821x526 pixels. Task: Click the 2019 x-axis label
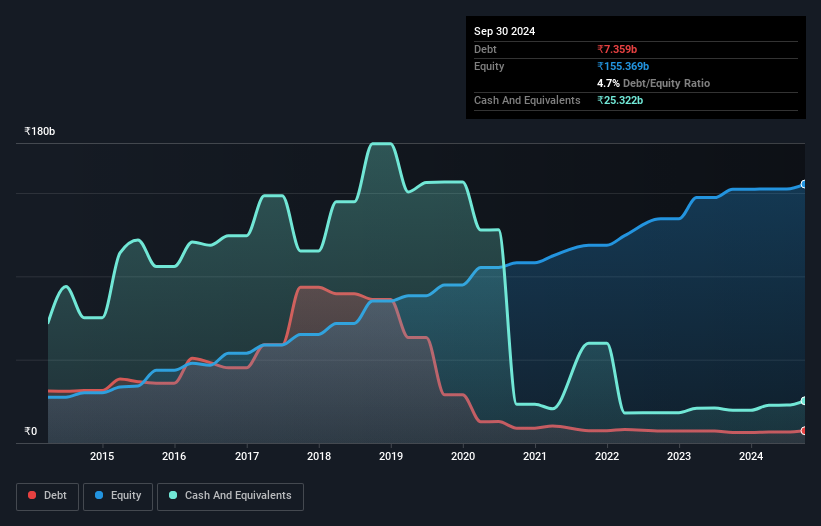click(391, 456)
